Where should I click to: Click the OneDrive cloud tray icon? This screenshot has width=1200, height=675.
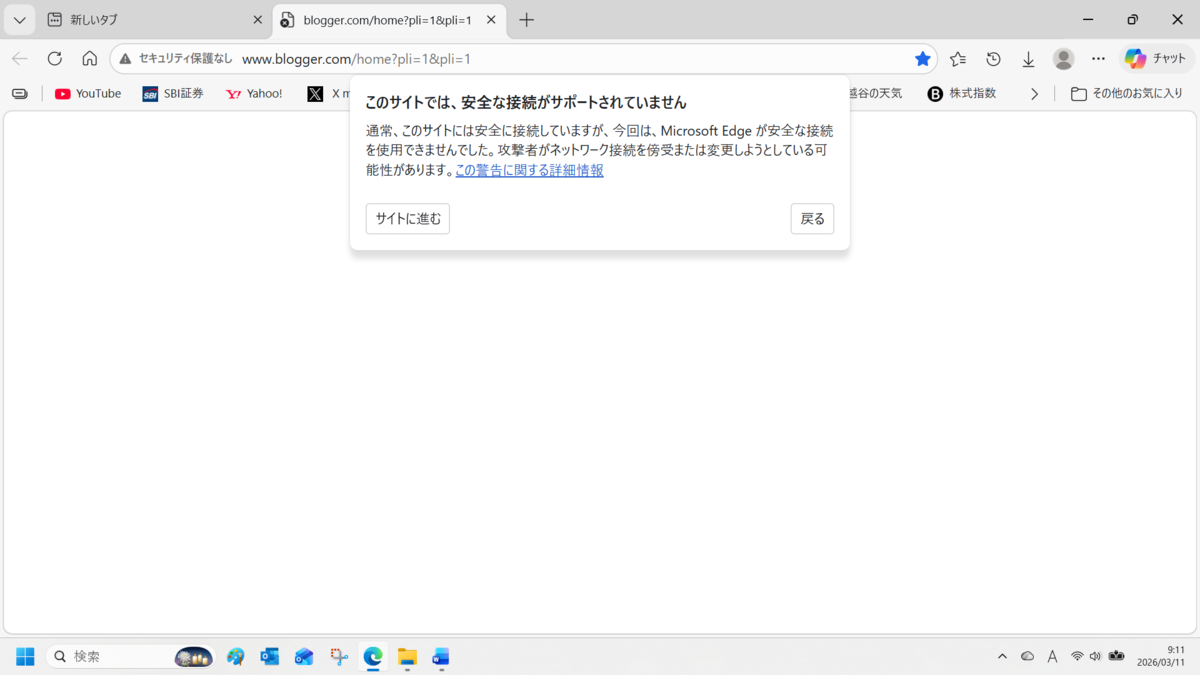[1027, 657]
